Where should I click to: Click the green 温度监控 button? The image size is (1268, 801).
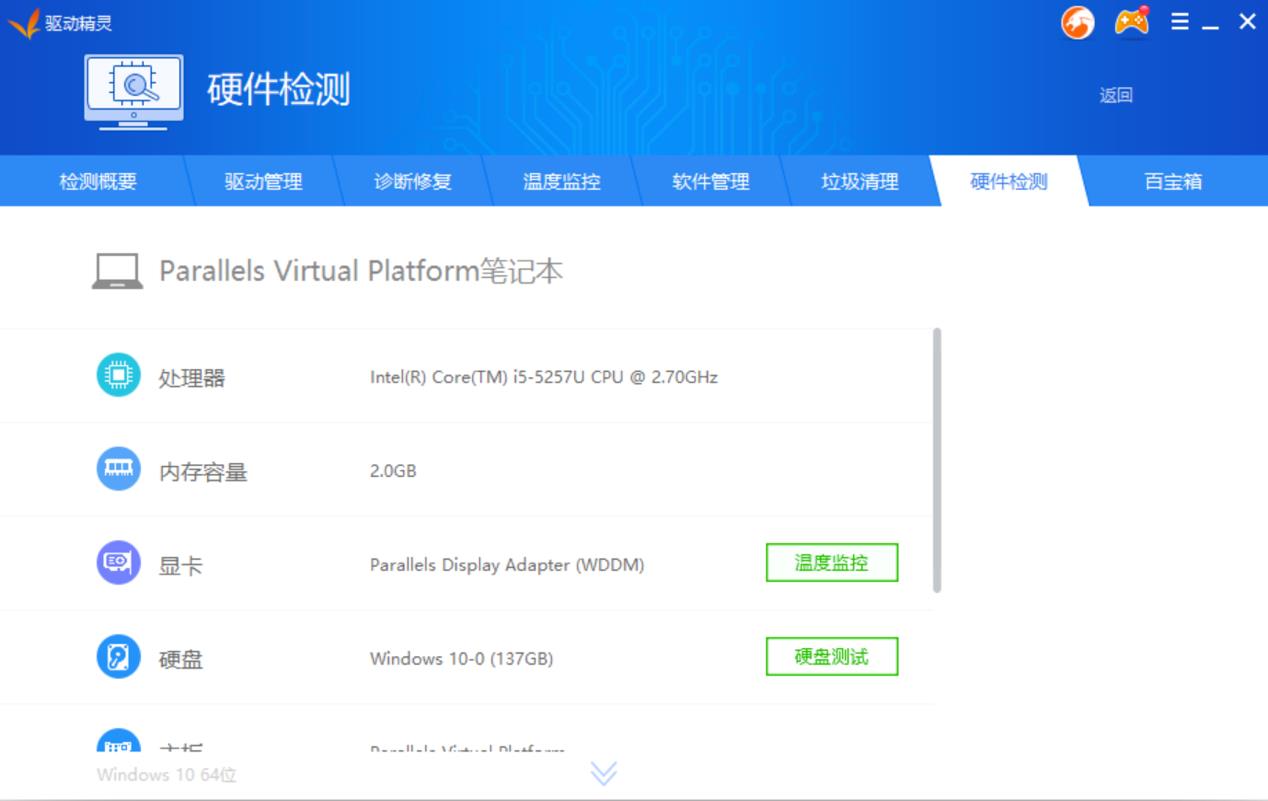click(832, 562)
